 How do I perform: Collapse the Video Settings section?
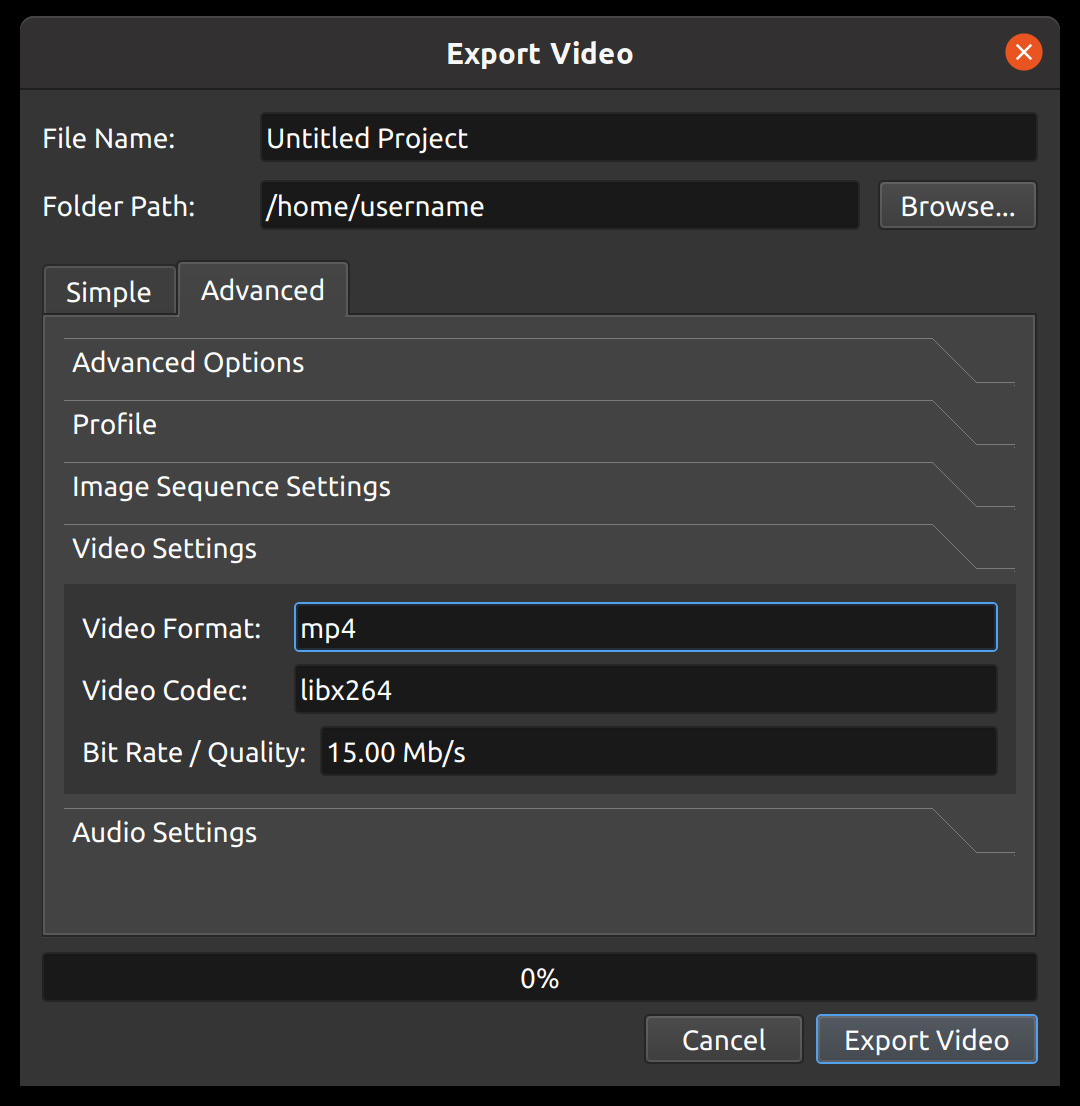click(x=164, y=548)
